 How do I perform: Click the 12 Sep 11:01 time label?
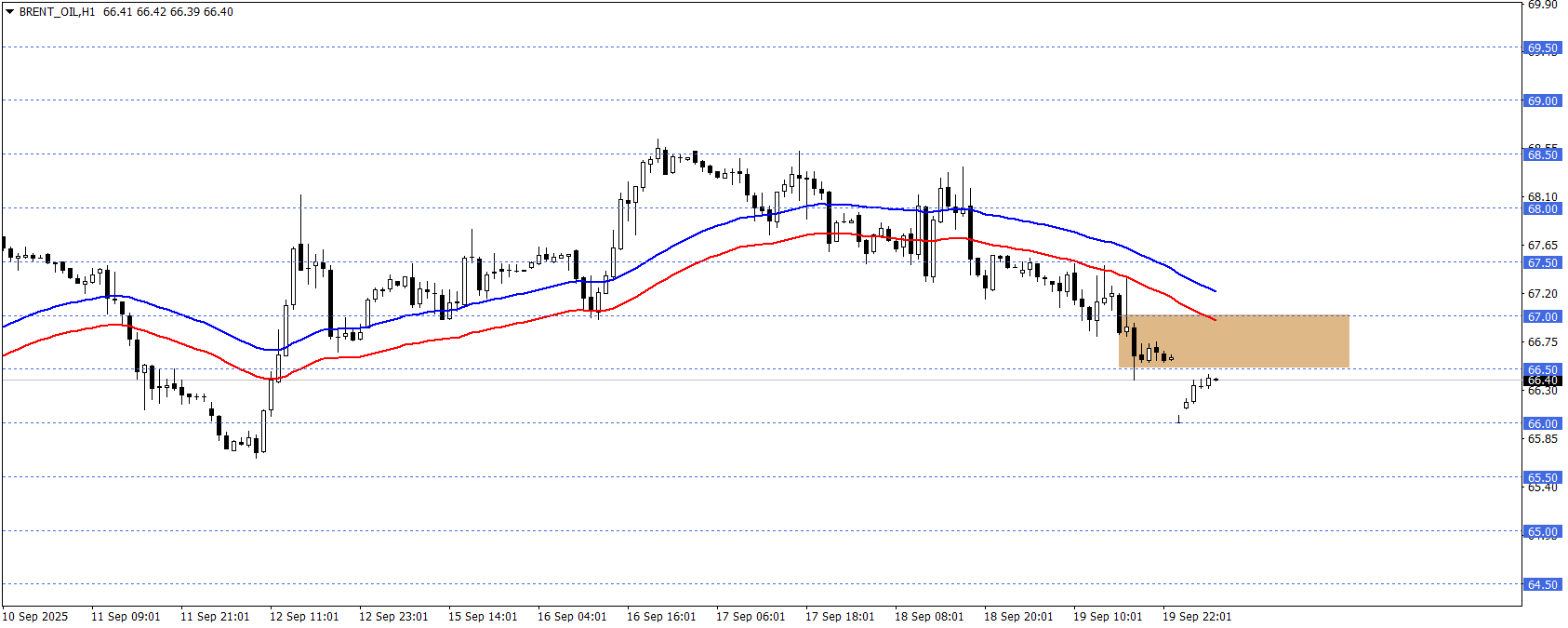[x=304, y=616]
